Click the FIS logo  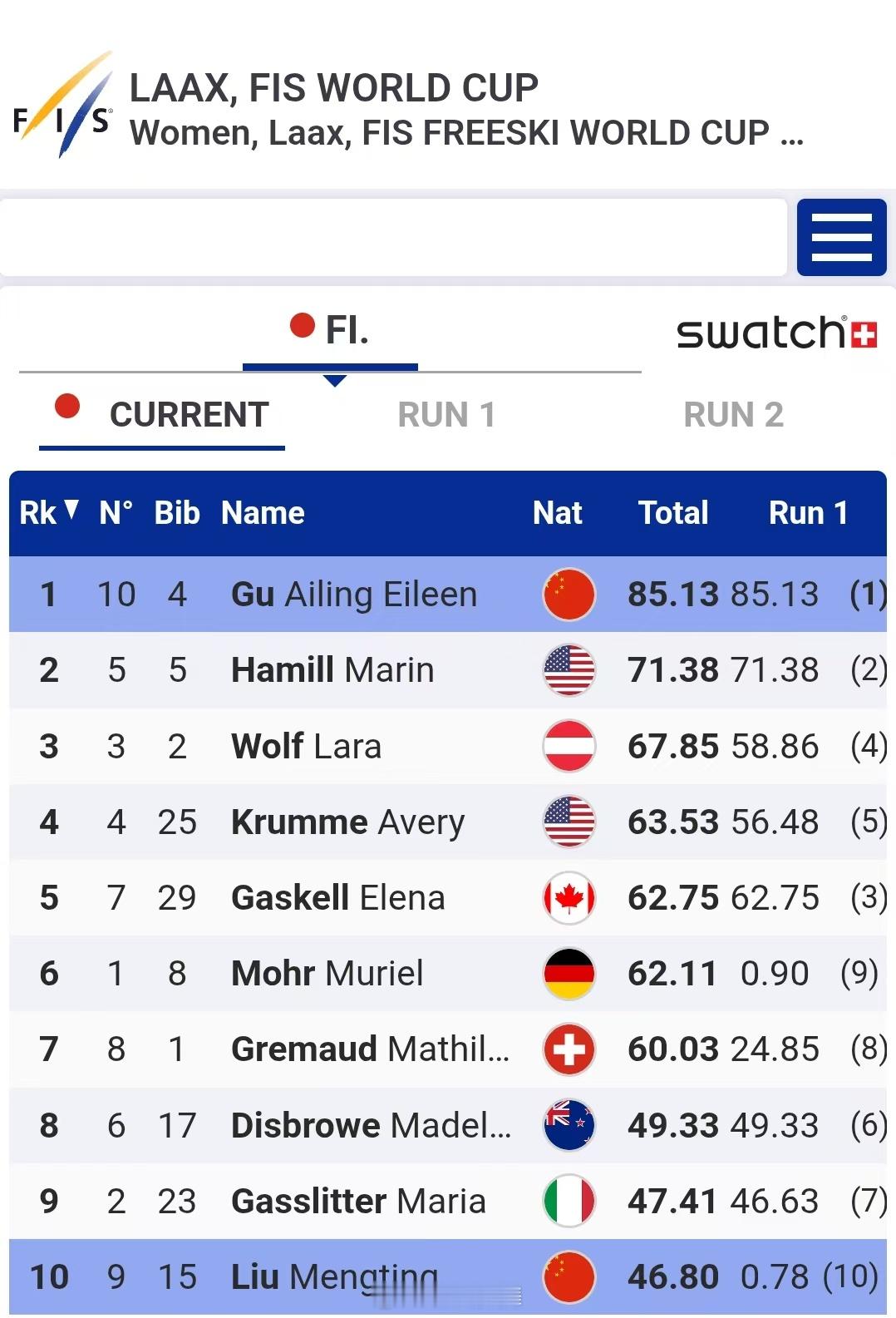(63, 104)
